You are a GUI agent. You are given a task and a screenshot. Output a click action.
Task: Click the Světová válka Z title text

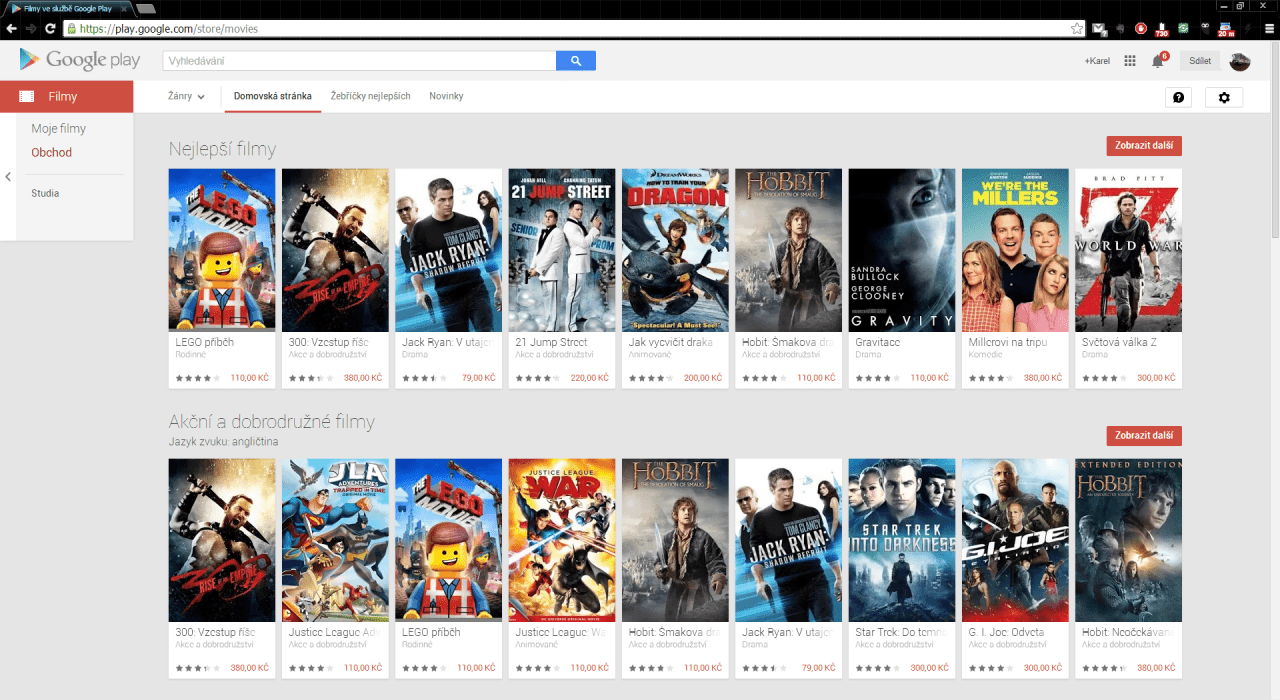point(1119,342)
